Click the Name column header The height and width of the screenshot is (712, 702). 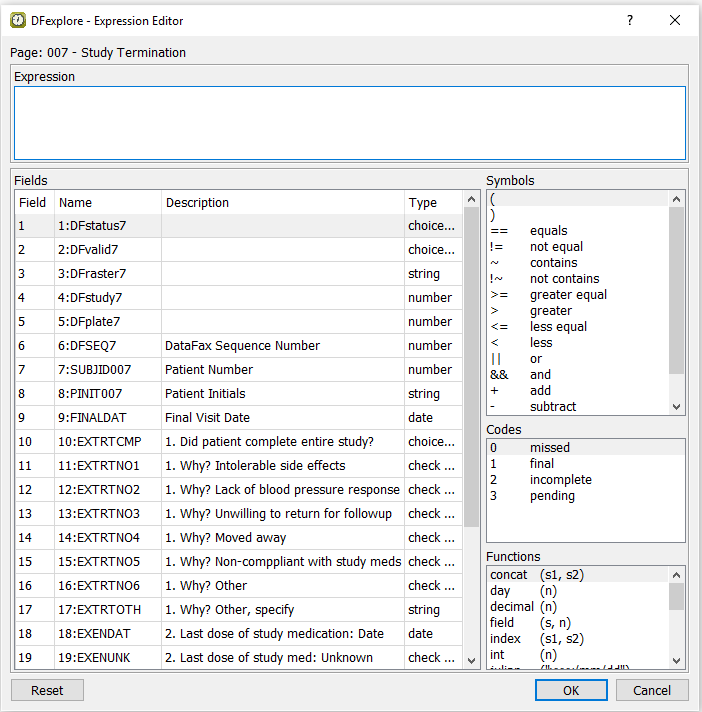coord(107,203)
